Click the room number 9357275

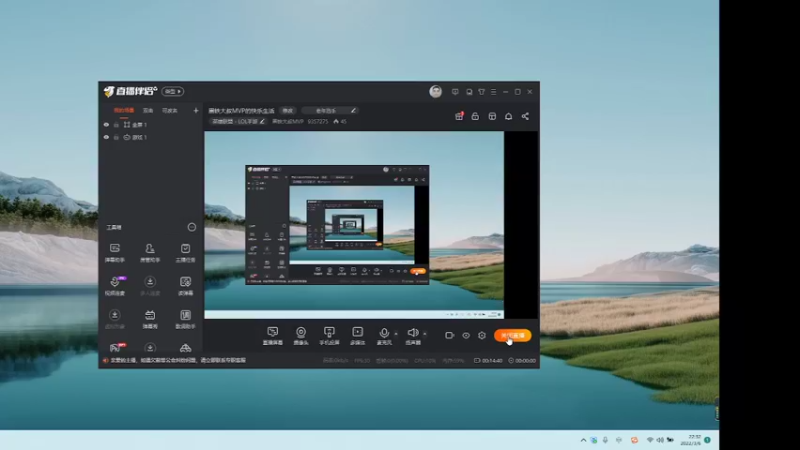pos(318,121)
